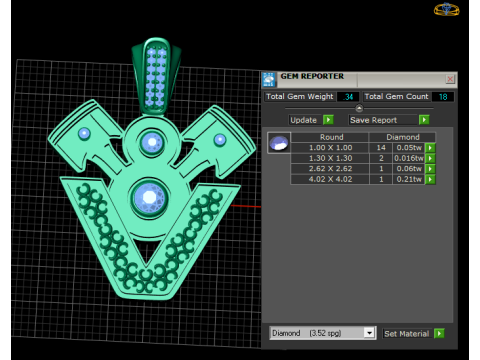Select the '4.02 X 4.02' size cell

tap(330, 180)
